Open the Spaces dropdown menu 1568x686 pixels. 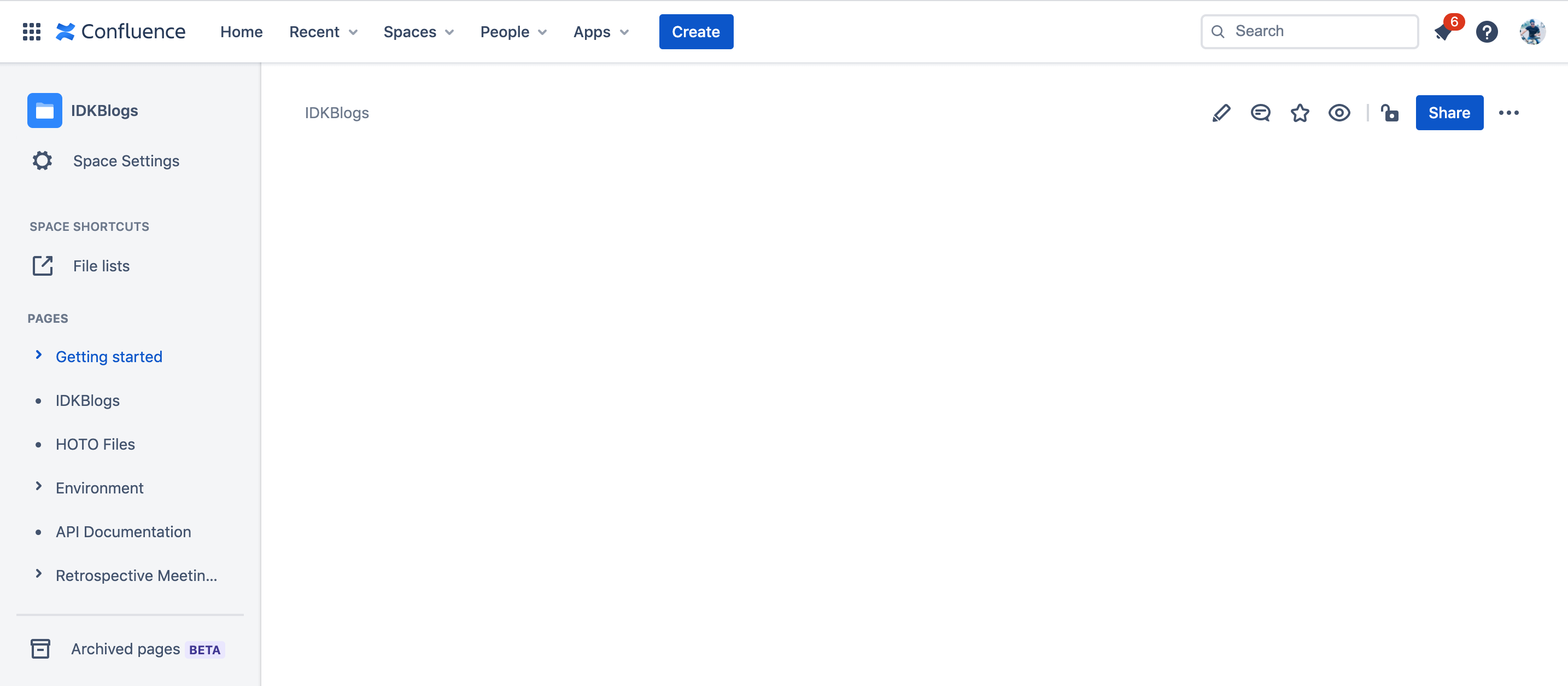(418, 31)
